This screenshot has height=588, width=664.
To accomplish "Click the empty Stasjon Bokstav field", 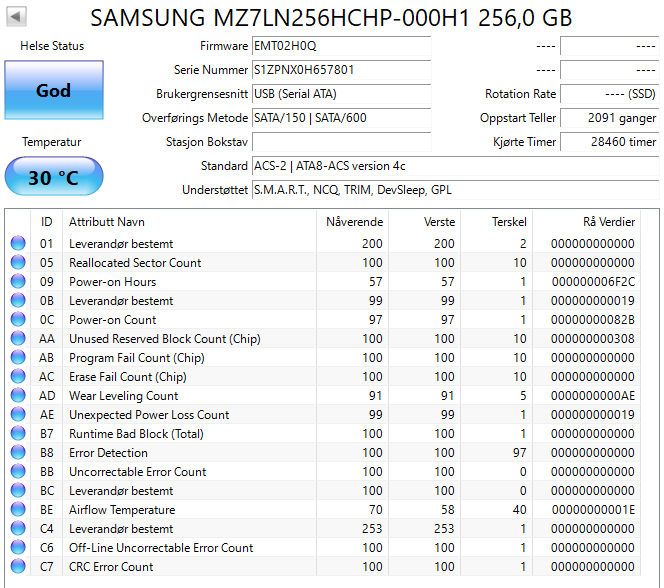I will click(342, 142).
